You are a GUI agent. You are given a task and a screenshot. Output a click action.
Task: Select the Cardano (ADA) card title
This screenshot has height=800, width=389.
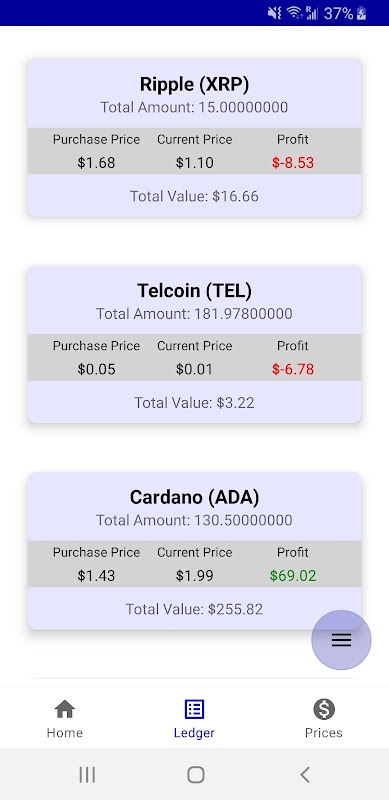(x=194, y=497)
